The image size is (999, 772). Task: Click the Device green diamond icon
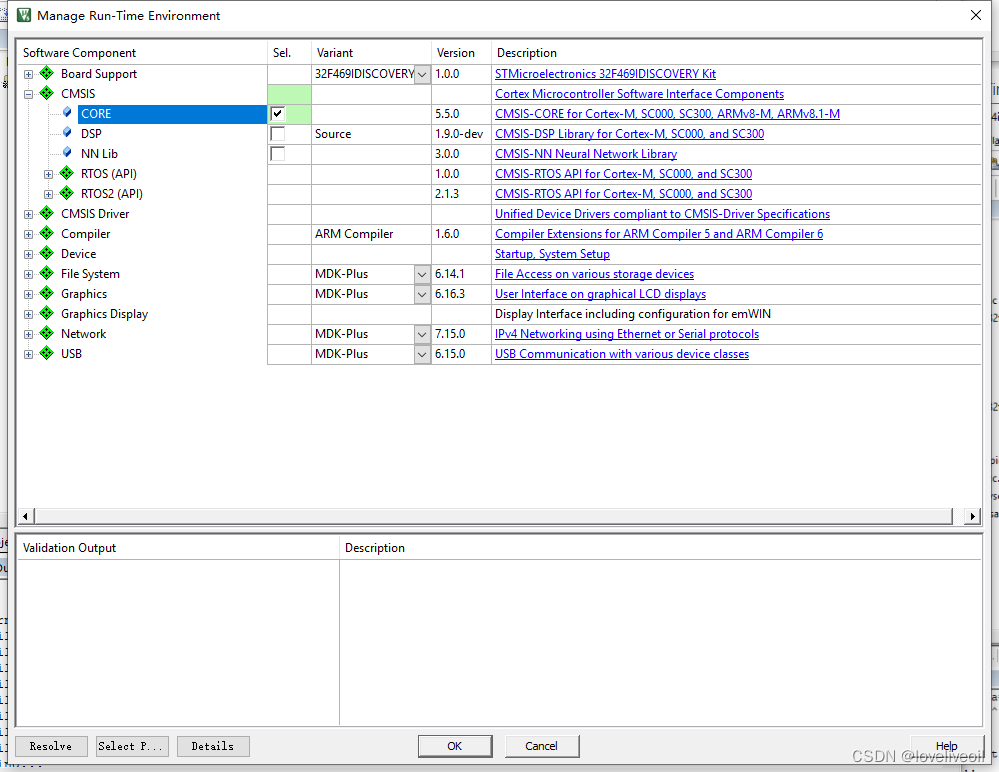point(47,253)
